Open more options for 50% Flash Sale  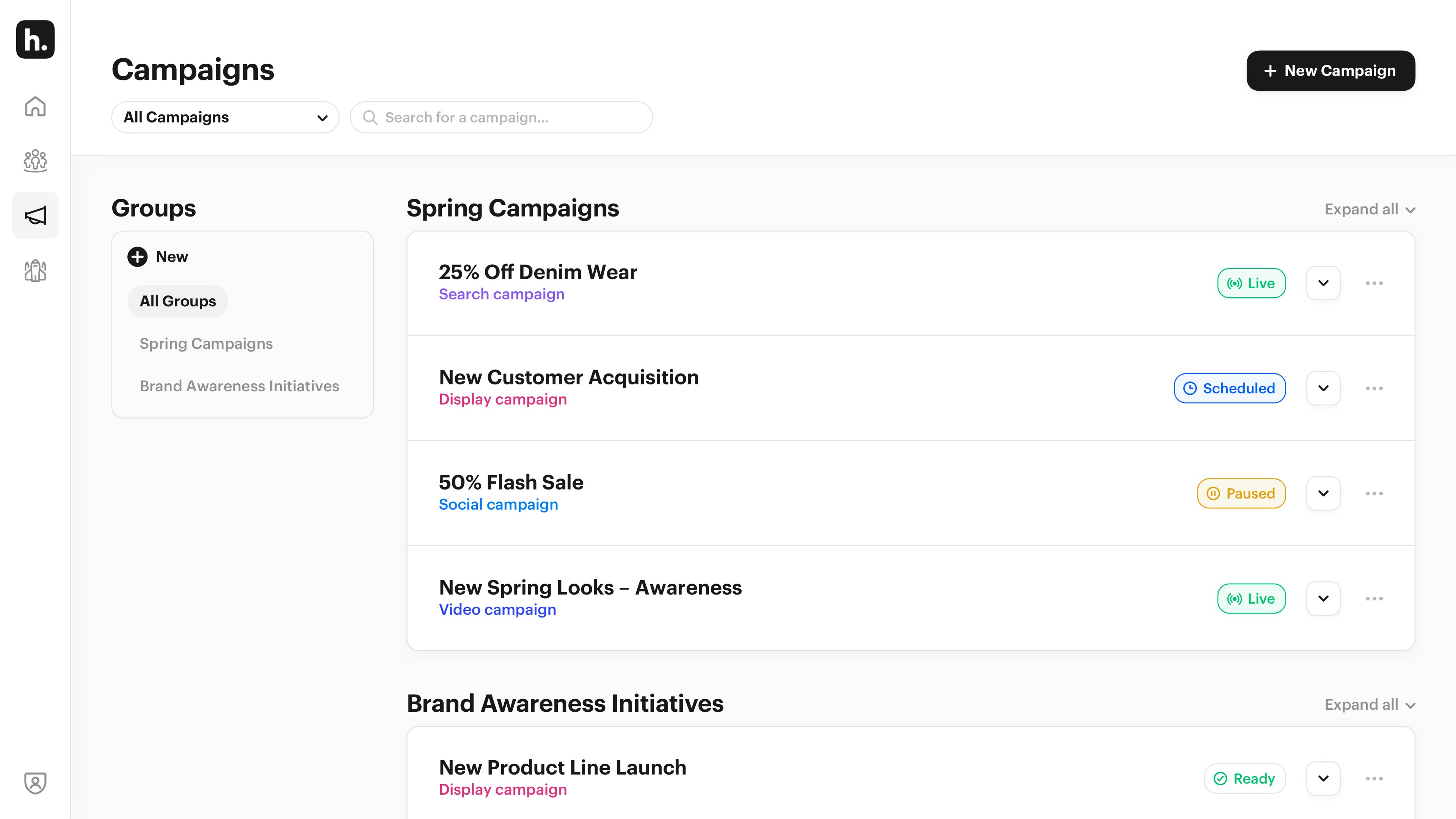1374,493
